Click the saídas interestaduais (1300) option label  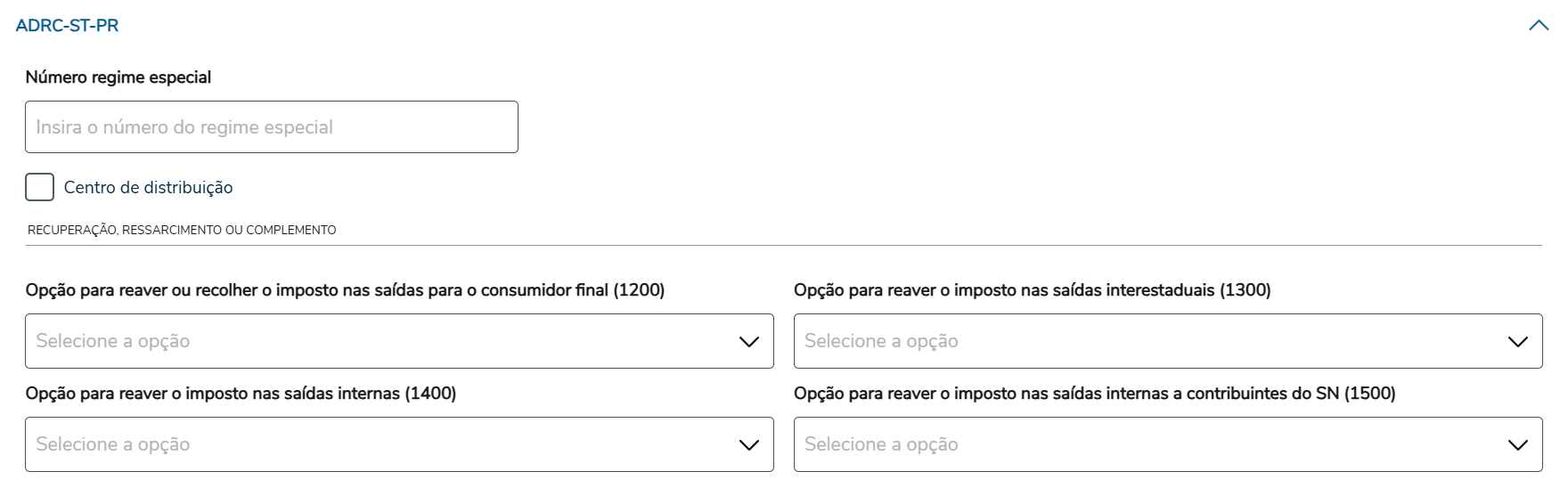[x=1032, y=290]
